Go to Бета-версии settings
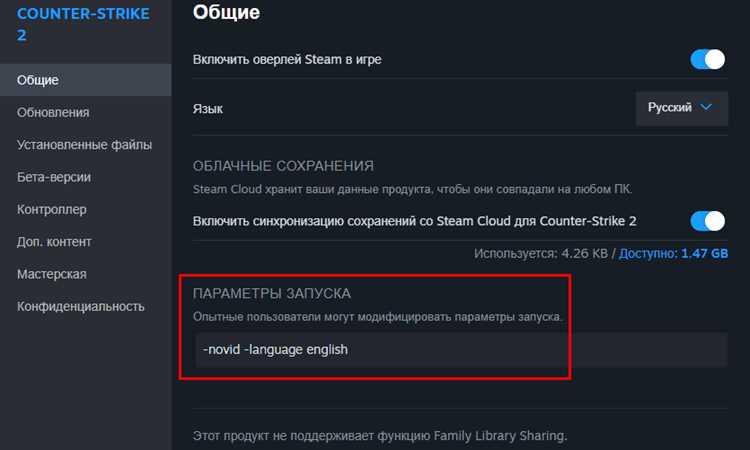Image resolution: width=750 pixels, height=450 pixels. coord(54,177)
